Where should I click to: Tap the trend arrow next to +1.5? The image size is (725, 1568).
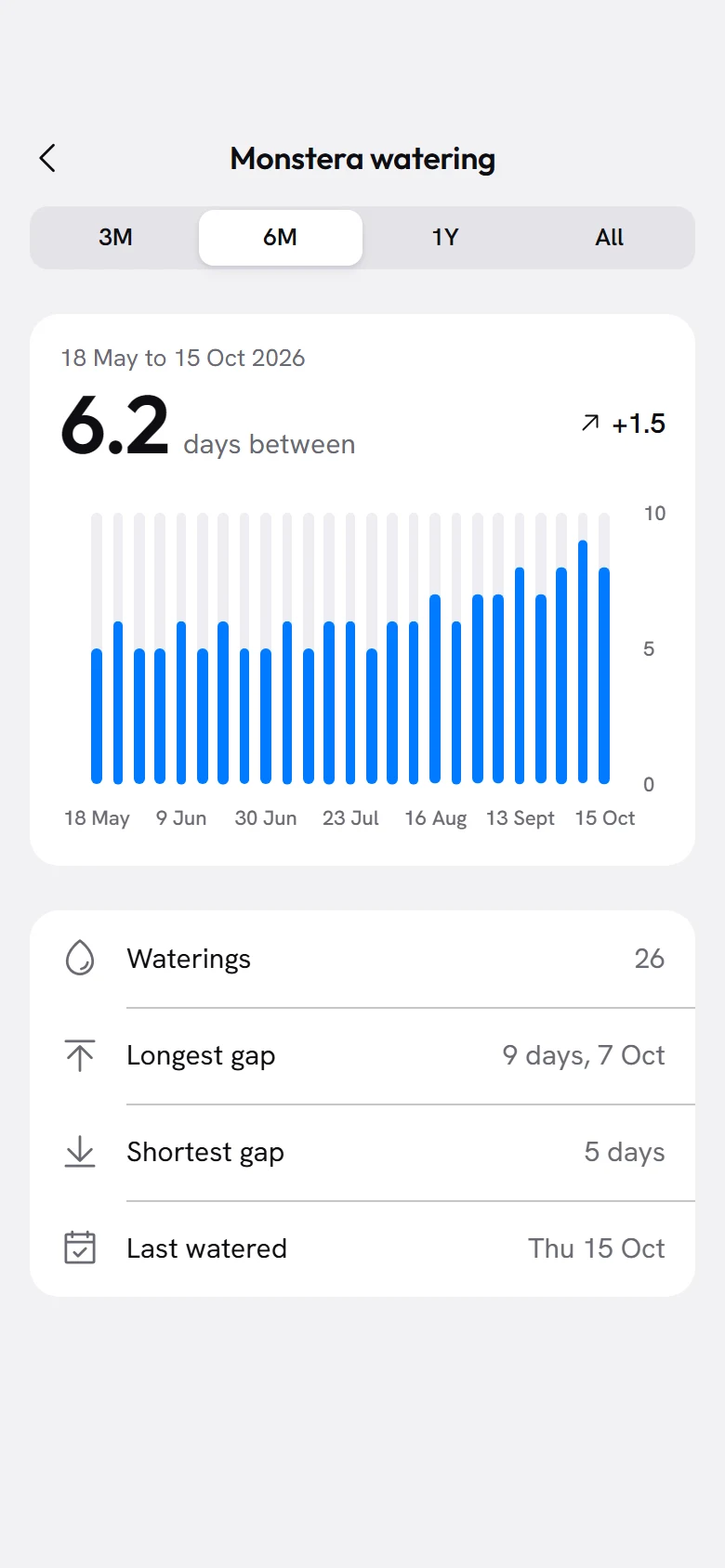coord(590,424)
